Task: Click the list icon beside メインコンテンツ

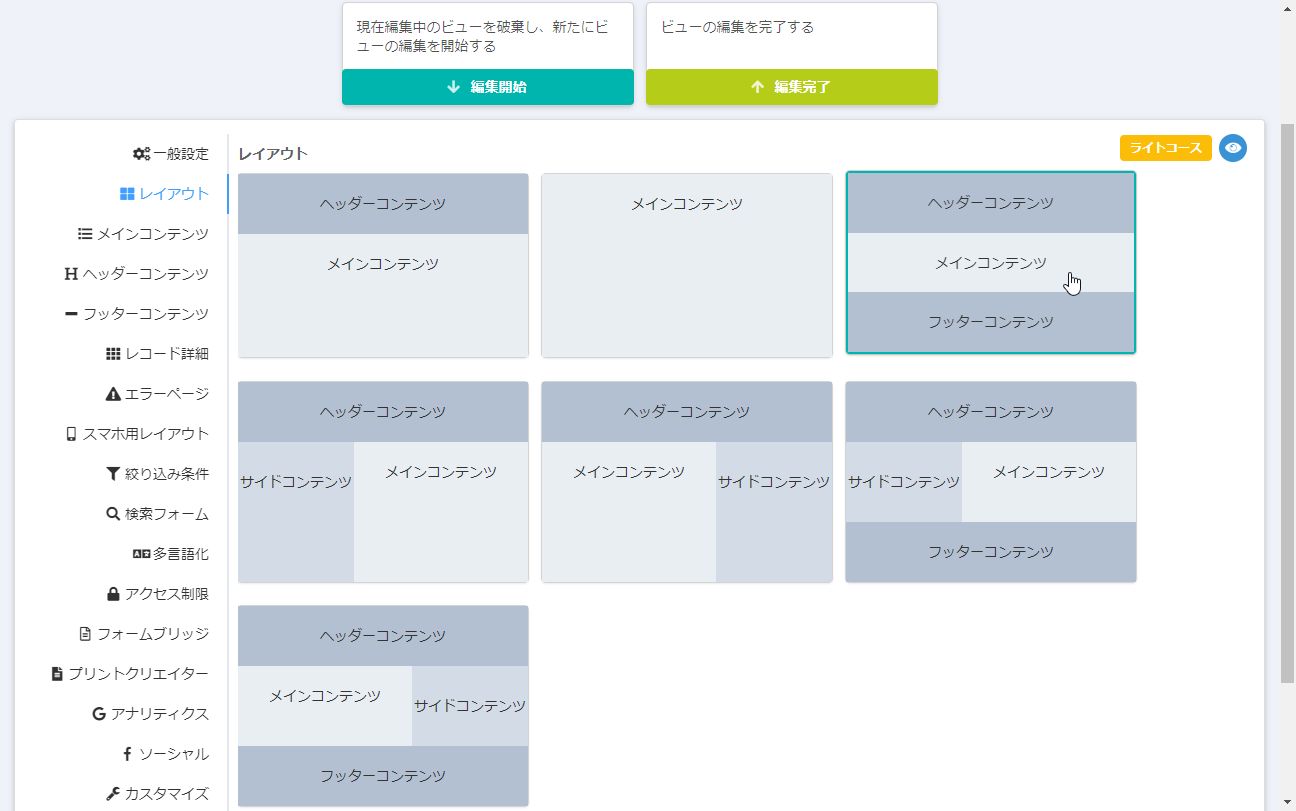Action: pos(85,234)
